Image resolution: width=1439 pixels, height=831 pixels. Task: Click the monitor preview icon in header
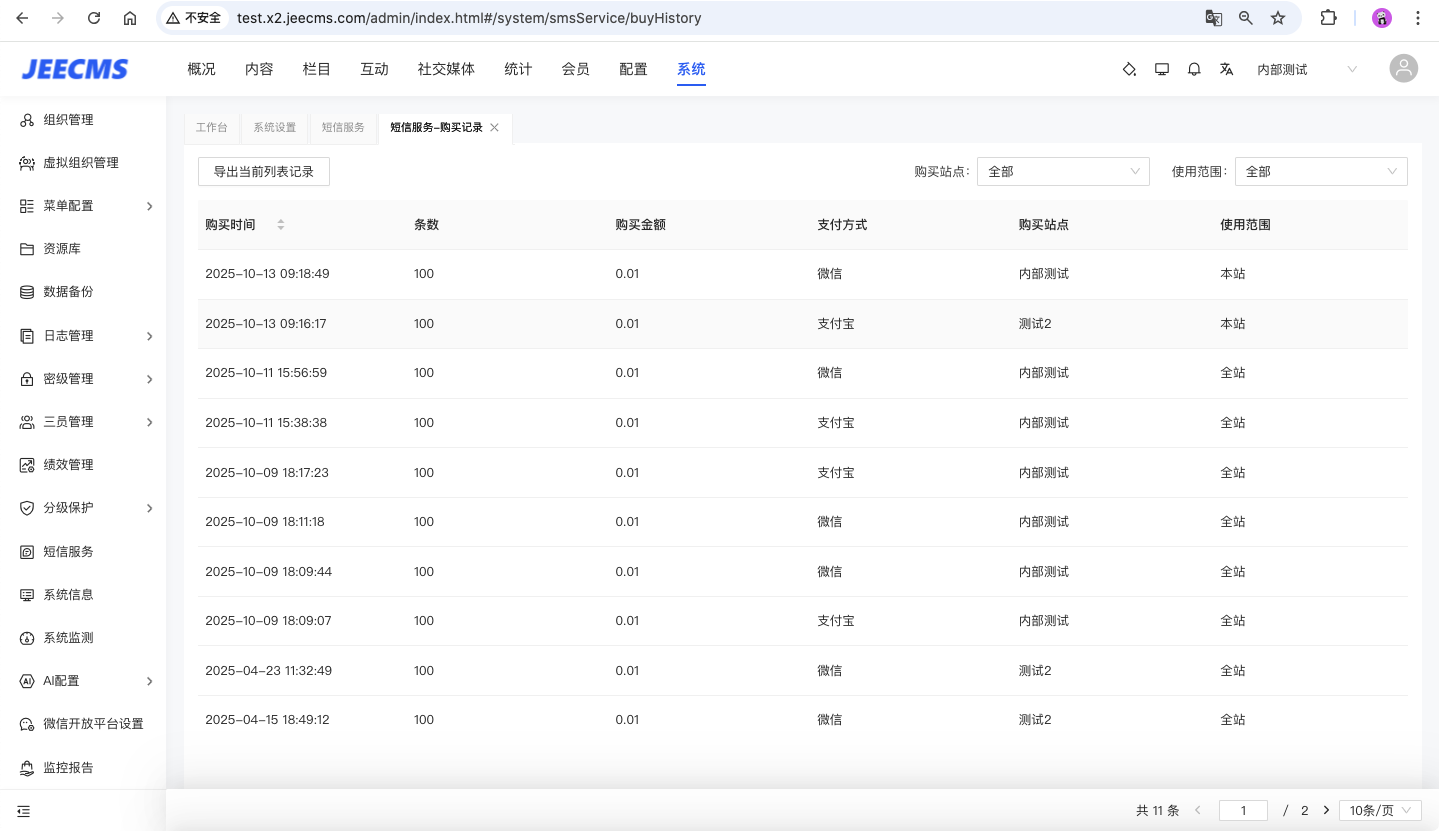click(1162, 69)
